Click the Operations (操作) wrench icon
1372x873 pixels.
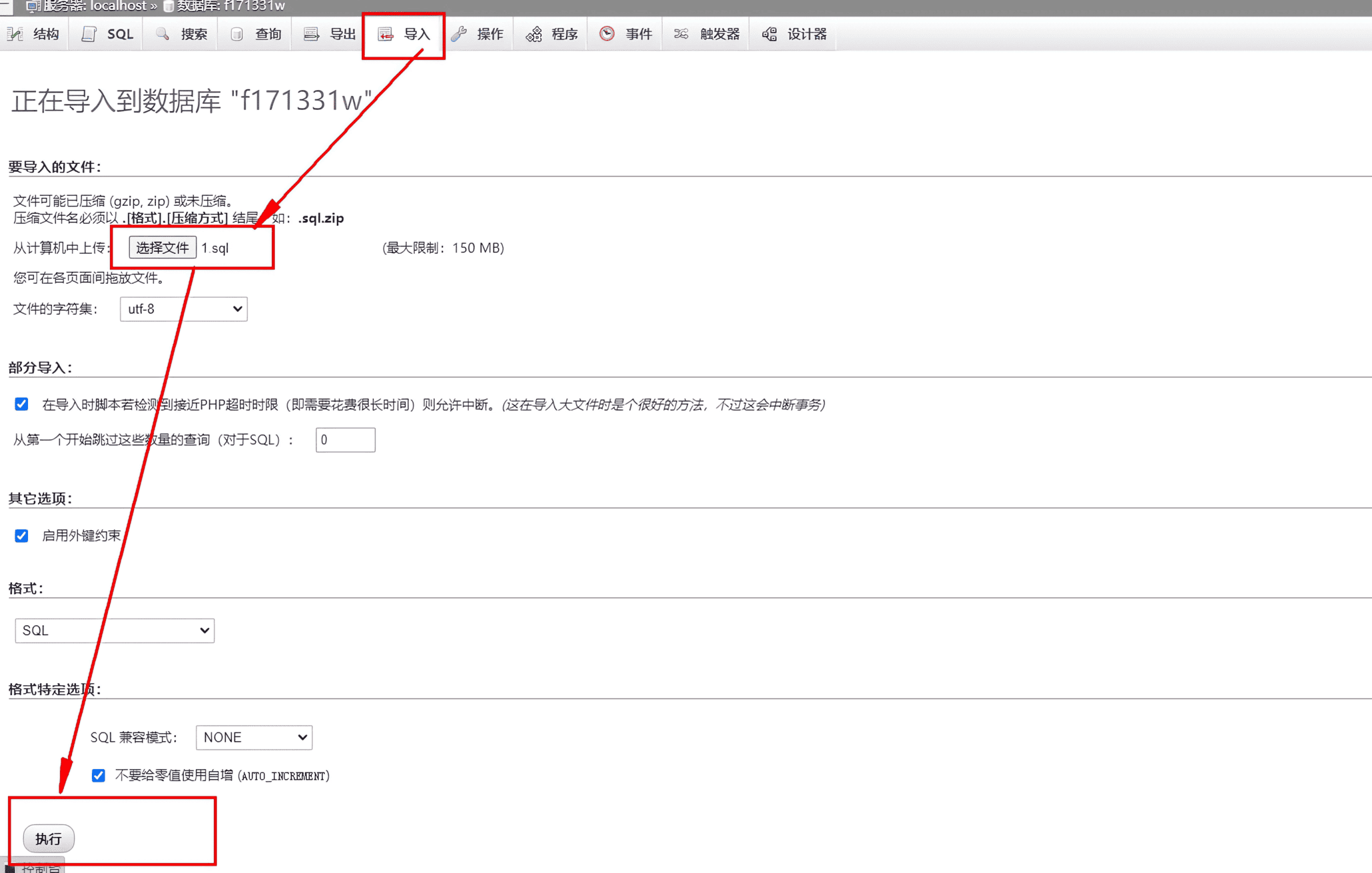click(x=459, y=34)
